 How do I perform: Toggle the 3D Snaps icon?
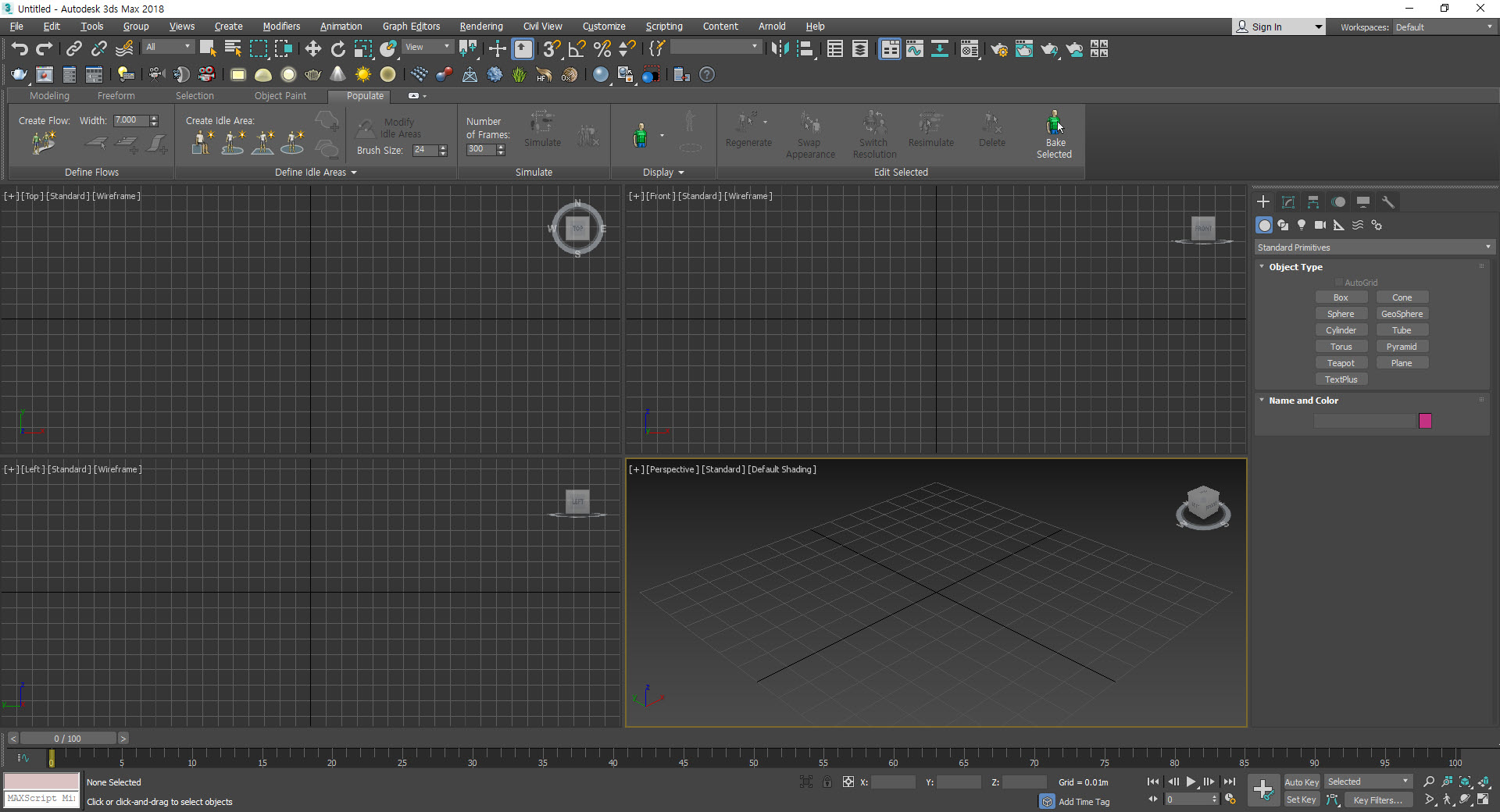pyautogui.click(x=552, y=49)
